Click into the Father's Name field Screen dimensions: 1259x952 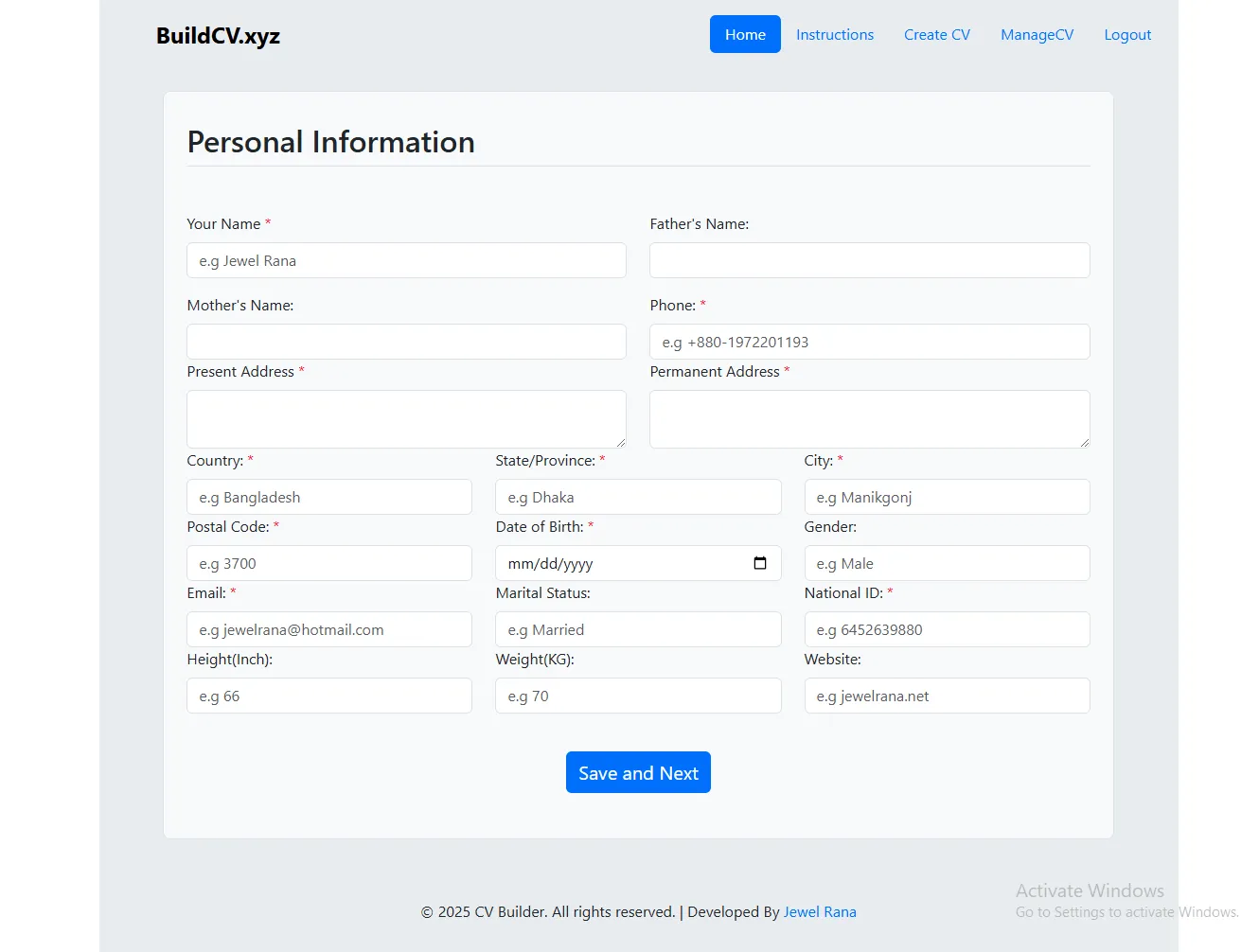869,260
